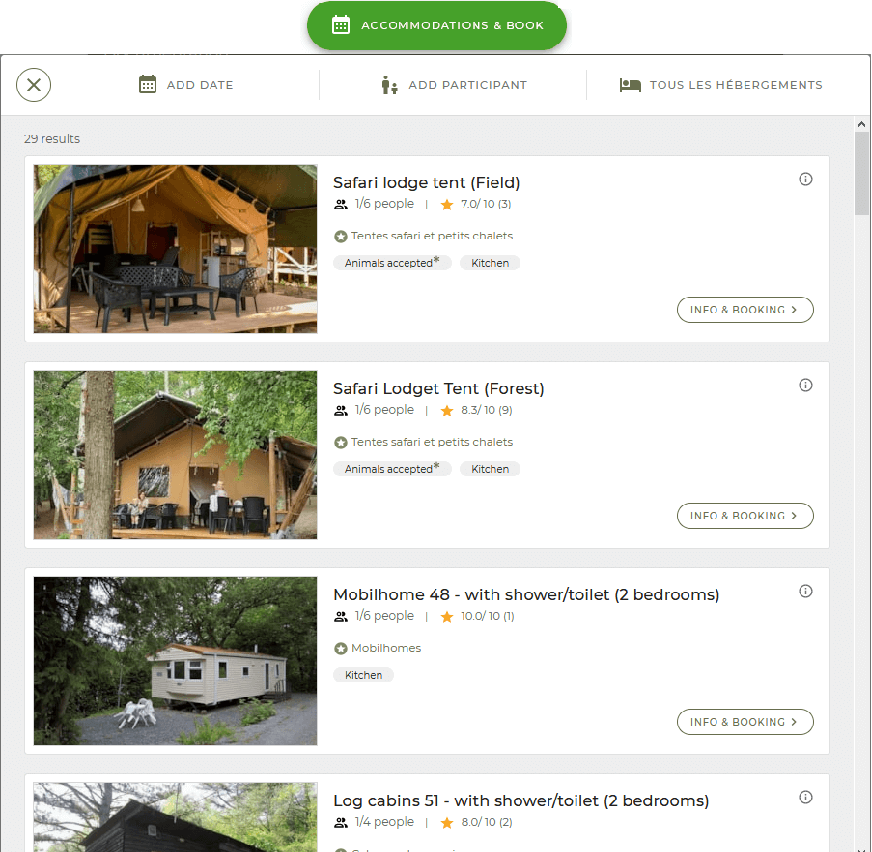Screen dimensions: 872x852
Task: Click Animals accepted tag on Safari lodge tent (Field)
Action: click(x=392, y=262)
